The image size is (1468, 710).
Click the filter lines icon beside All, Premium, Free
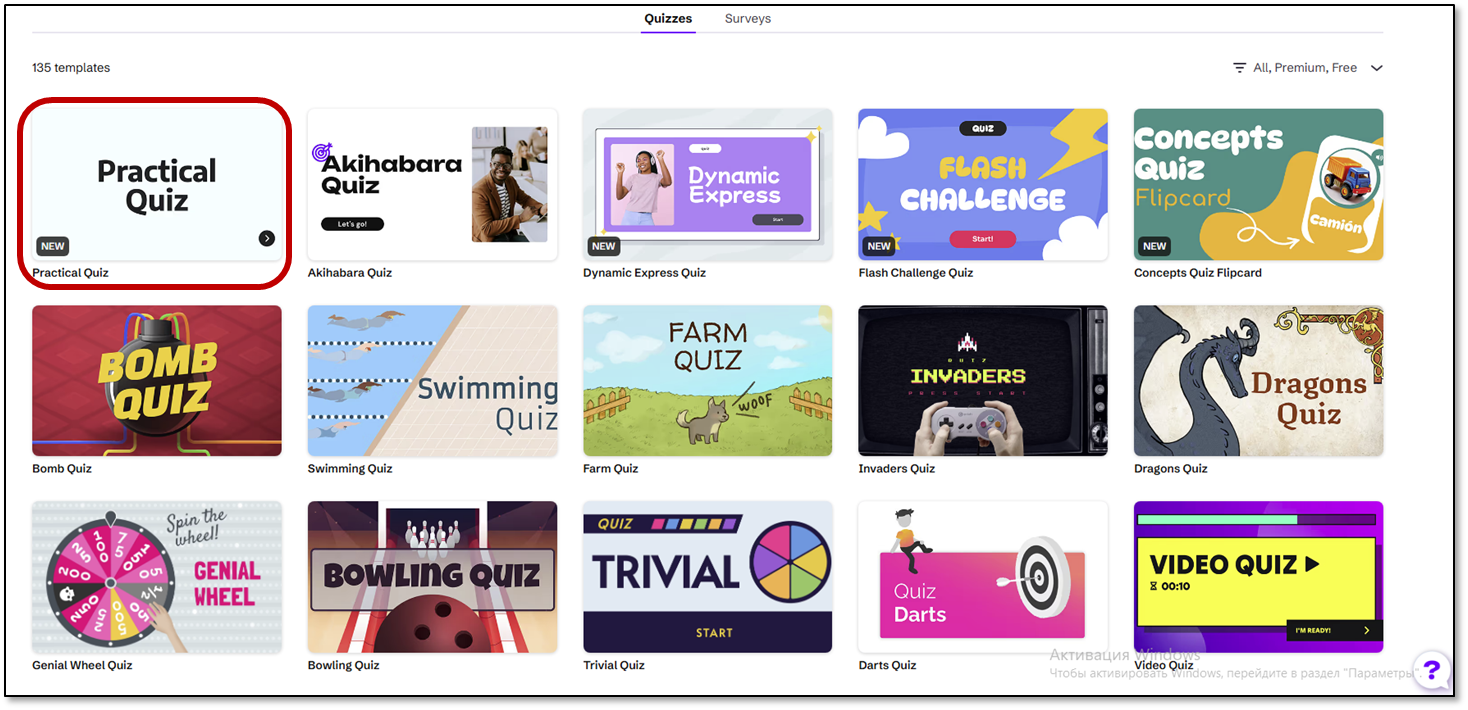[1240, 68]
